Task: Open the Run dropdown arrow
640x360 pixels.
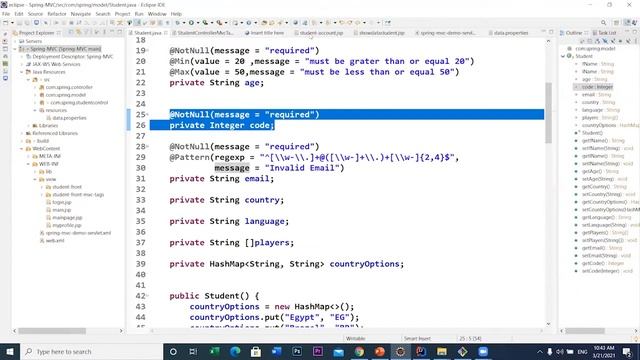Action: (x=197, y=23)
